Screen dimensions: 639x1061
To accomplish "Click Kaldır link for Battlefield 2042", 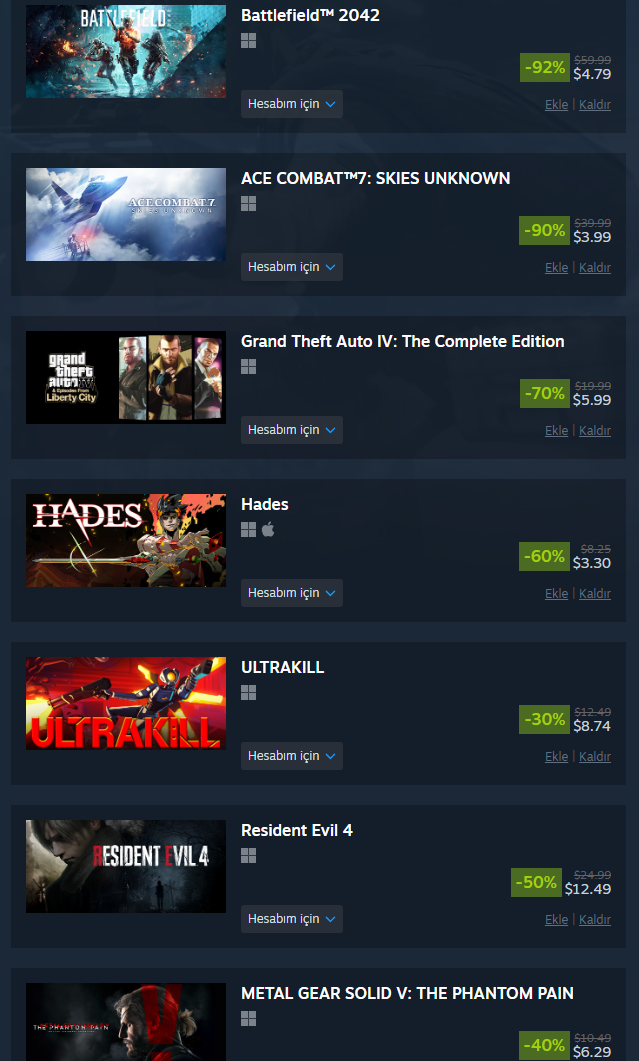I will pyautogui.click(x=595, y=105).
